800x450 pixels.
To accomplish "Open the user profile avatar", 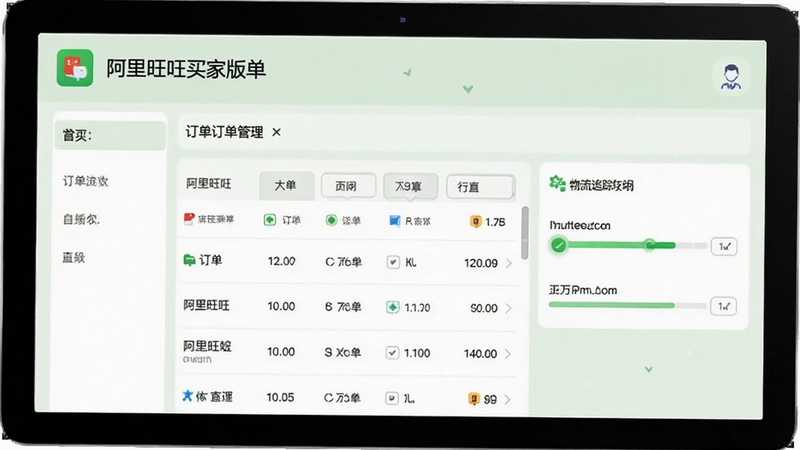I will [x=731, y=77].
